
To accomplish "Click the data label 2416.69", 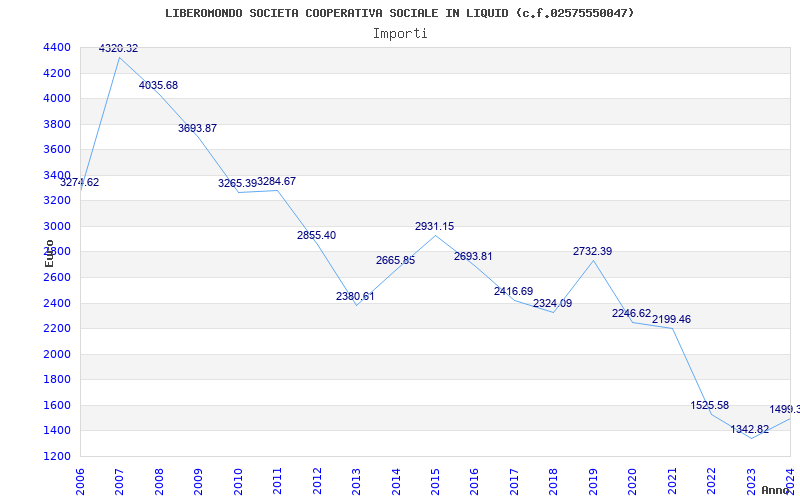I will [513, 291].
